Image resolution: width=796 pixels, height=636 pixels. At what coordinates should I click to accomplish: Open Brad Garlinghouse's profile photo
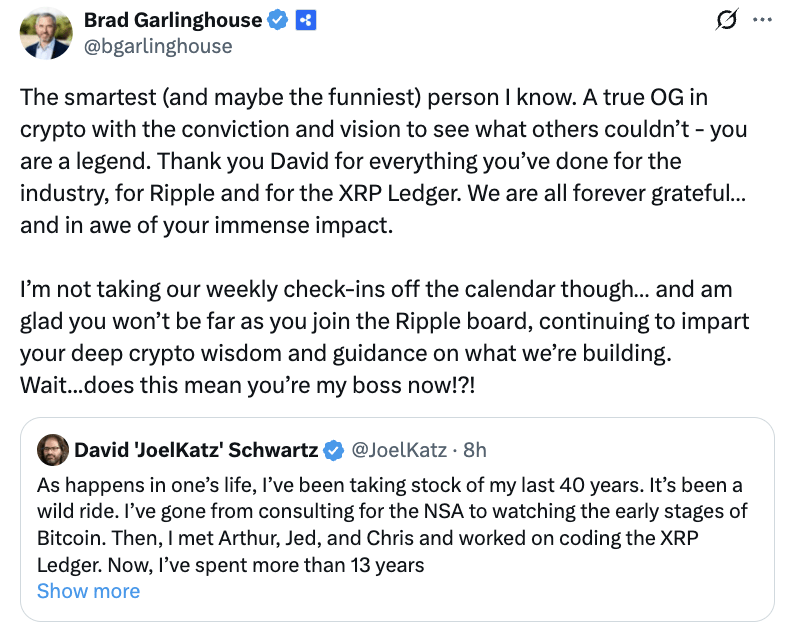point(46,33)
